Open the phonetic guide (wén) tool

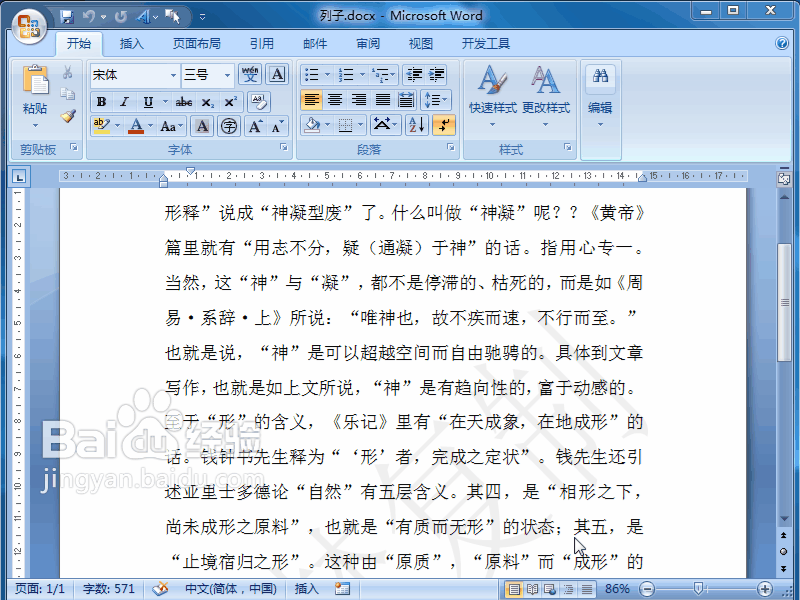click(250, 75)
